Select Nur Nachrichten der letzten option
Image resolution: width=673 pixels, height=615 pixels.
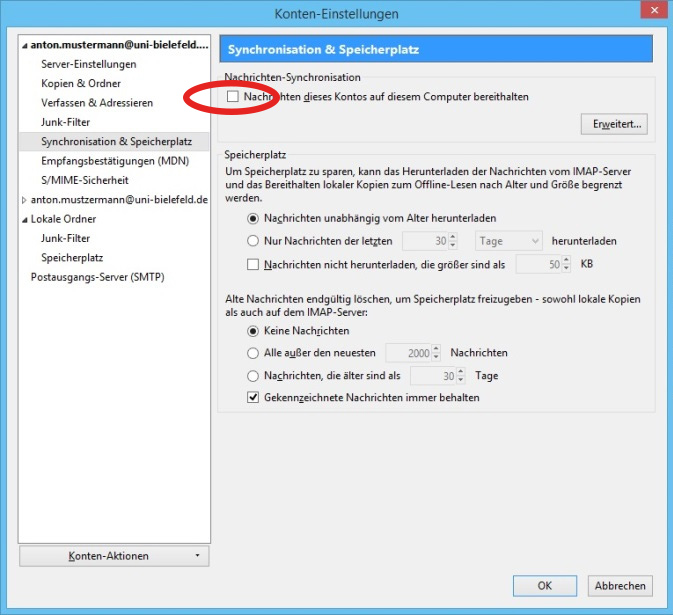253,241
